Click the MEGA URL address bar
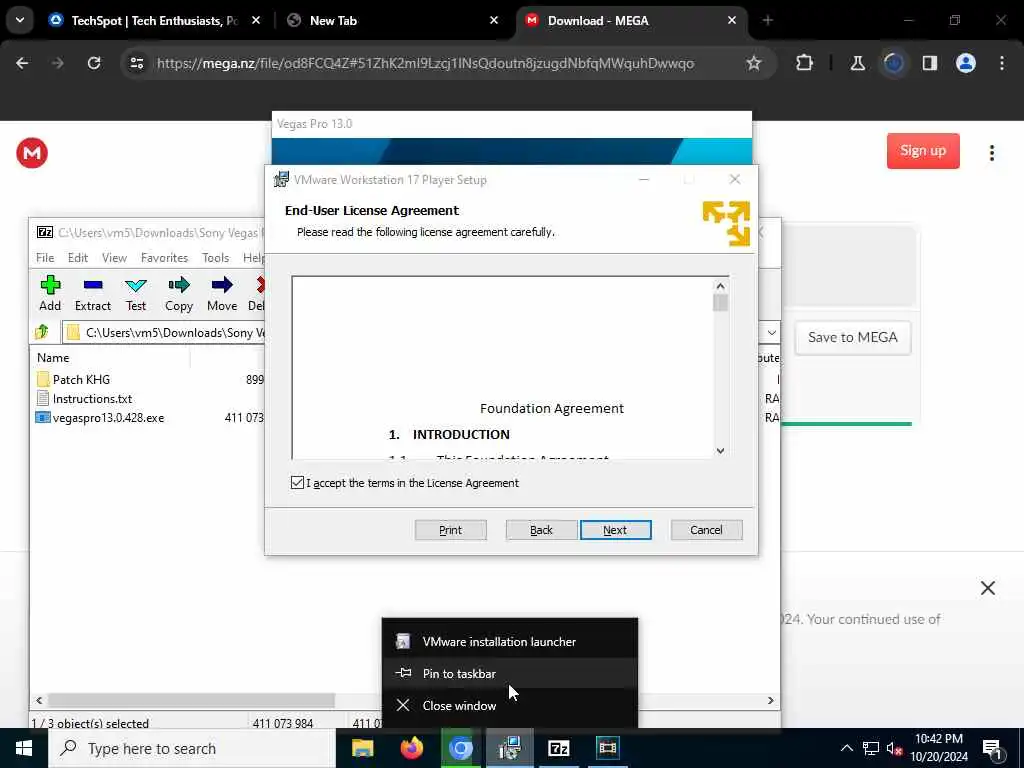This screenshot has width=1024, height=768. (x=425, y=63)
